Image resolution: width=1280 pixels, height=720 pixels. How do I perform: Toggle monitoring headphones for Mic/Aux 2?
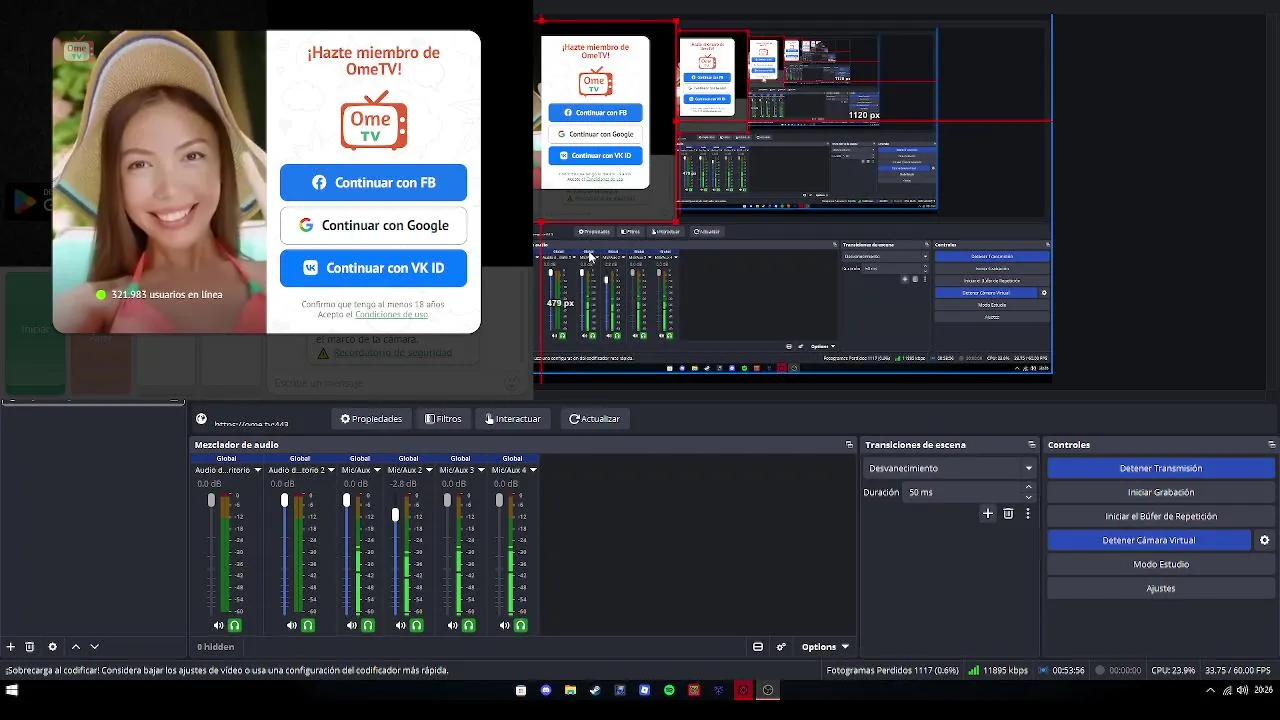coord(417,625)
